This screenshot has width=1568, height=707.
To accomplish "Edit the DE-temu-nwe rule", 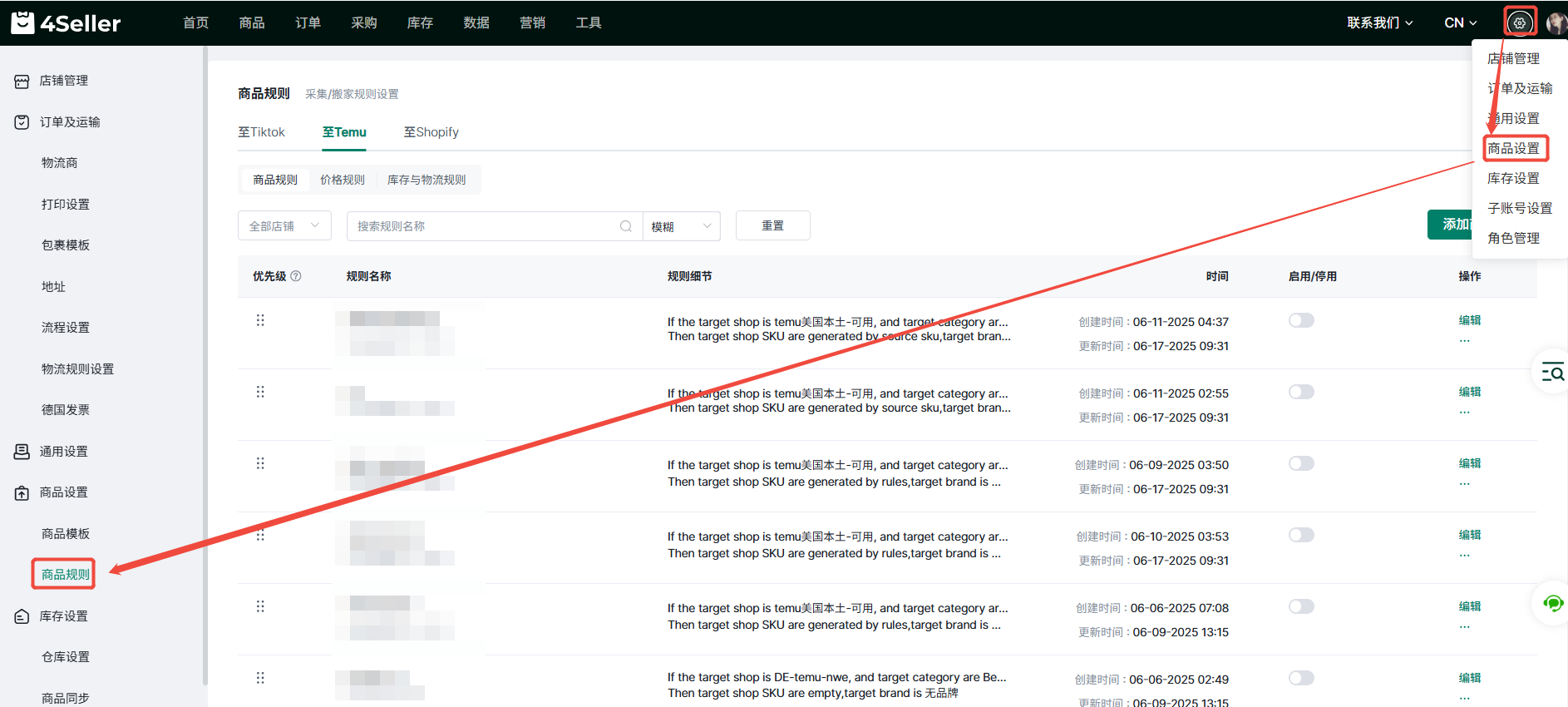I will click(x=1470, y=678).
